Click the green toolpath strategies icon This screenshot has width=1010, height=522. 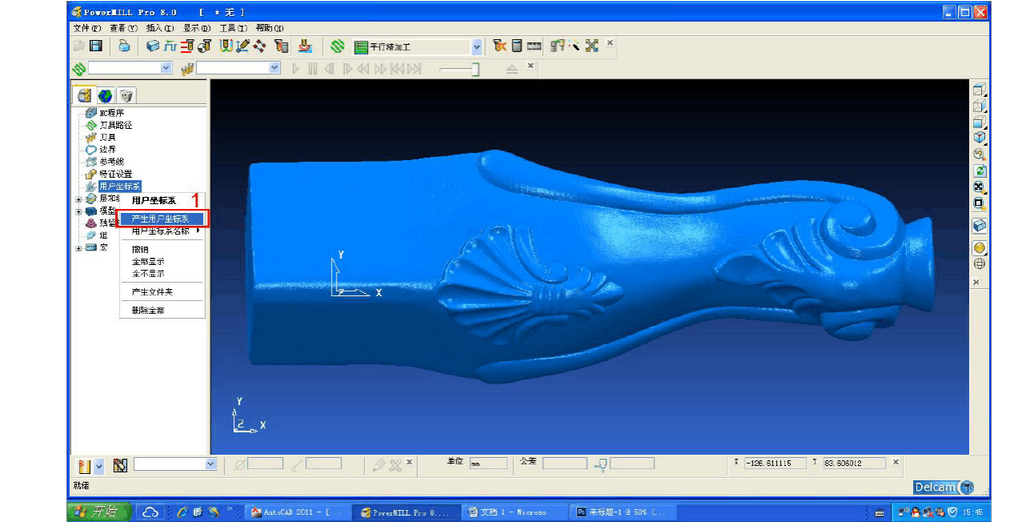[x=338, y=46]
